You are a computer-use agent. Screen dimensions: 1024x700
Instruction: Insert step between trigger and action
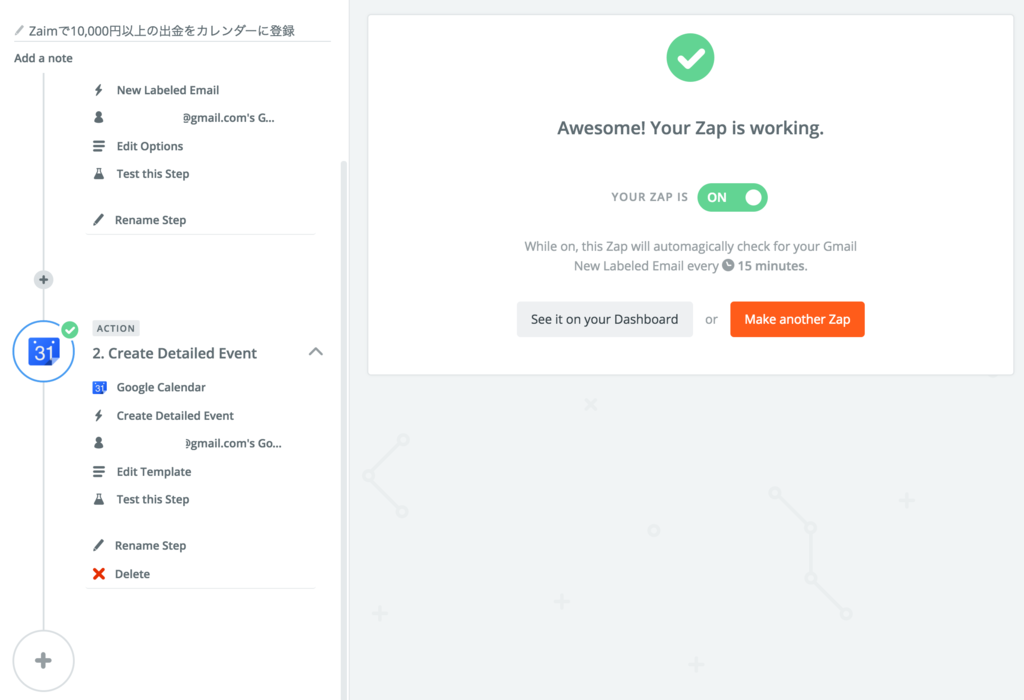[43, 280]
